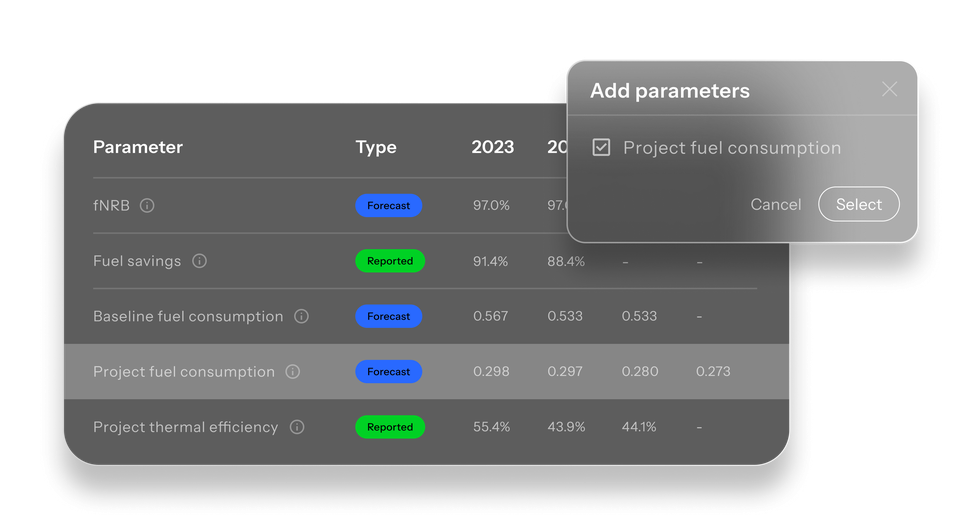Click Forecast badge for Baseline fuel consumption
This screenshot has width=980, height=526.
[389, 316]
